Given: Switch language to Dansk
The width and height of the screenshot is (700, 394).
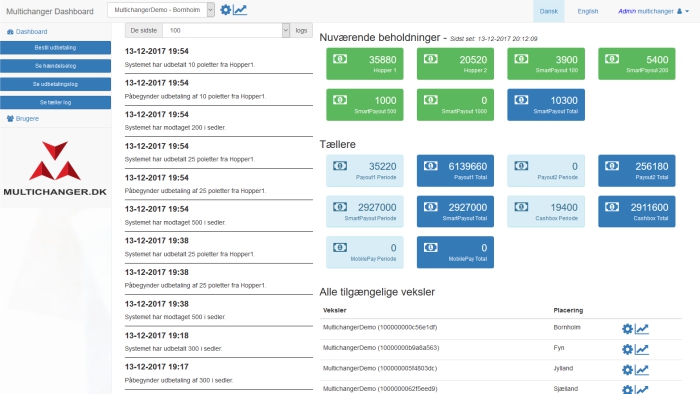Looking at the screenshot, I should coord(549,11).
